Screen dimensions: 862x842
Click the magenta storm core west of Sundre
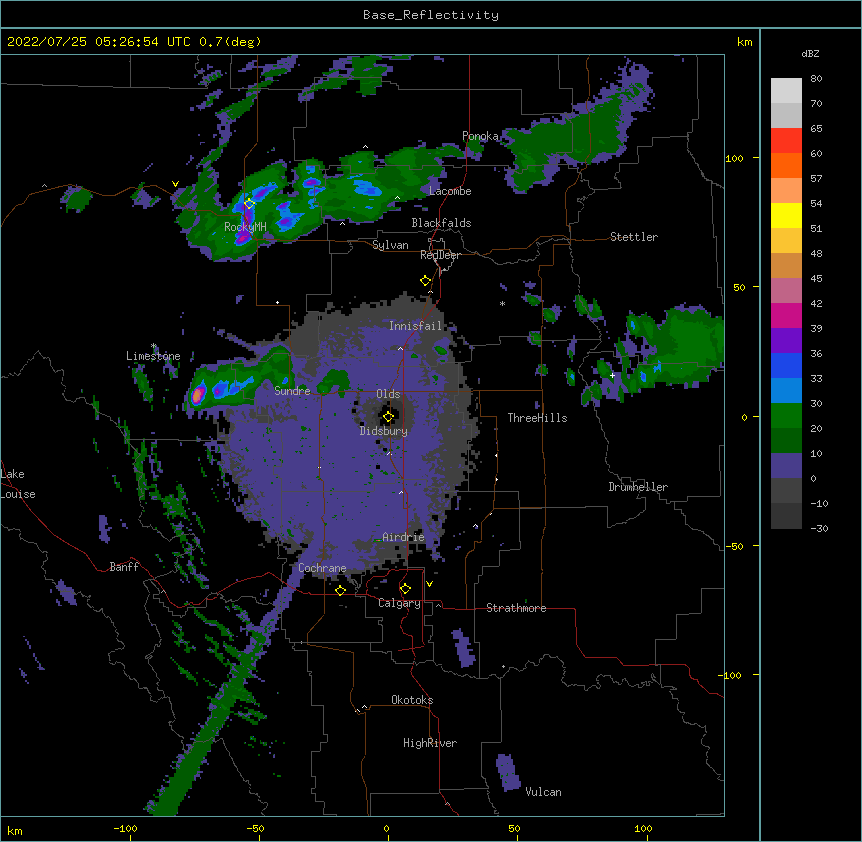point(198,395)
